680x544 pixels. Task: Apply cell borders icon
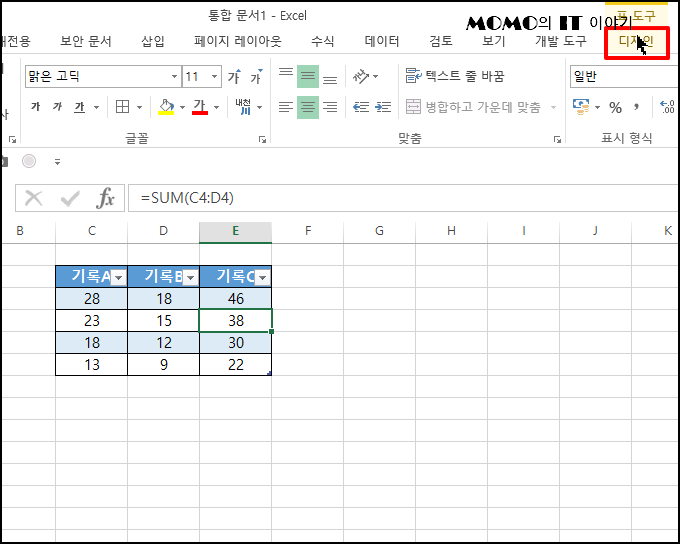pyautogui.click(x=123, y=107)
